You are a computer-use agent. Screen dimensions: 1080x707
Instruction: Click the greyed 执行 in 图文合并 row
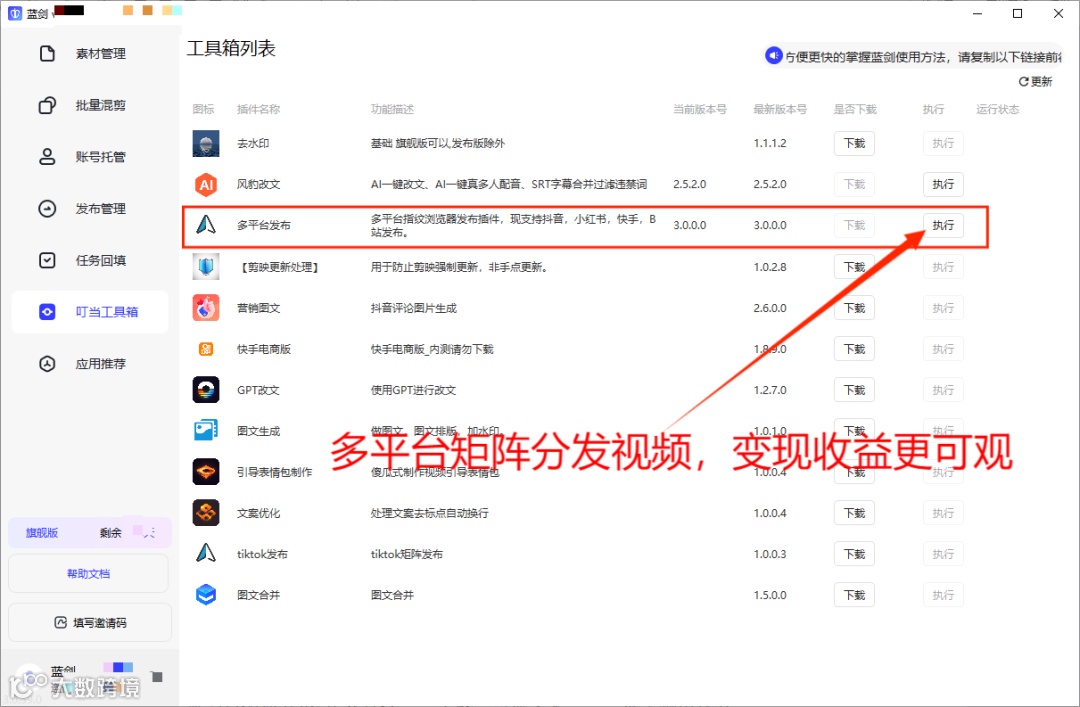click(x=943, y=595)
